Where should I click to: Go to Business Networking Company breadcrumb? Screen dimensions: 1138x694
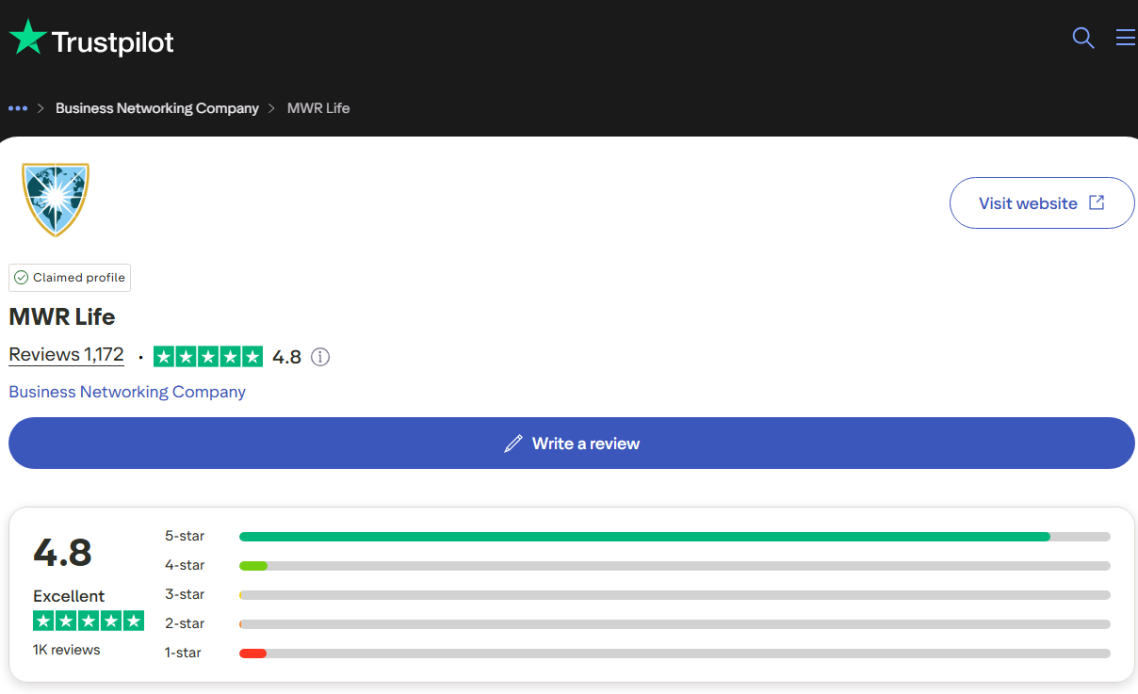click(157, 108)
